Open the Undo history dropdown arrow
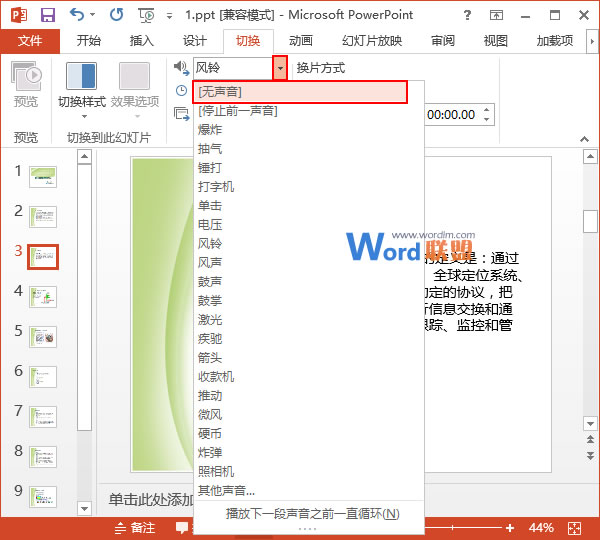Viewport: 600px width, 540px height. point(93,15)
